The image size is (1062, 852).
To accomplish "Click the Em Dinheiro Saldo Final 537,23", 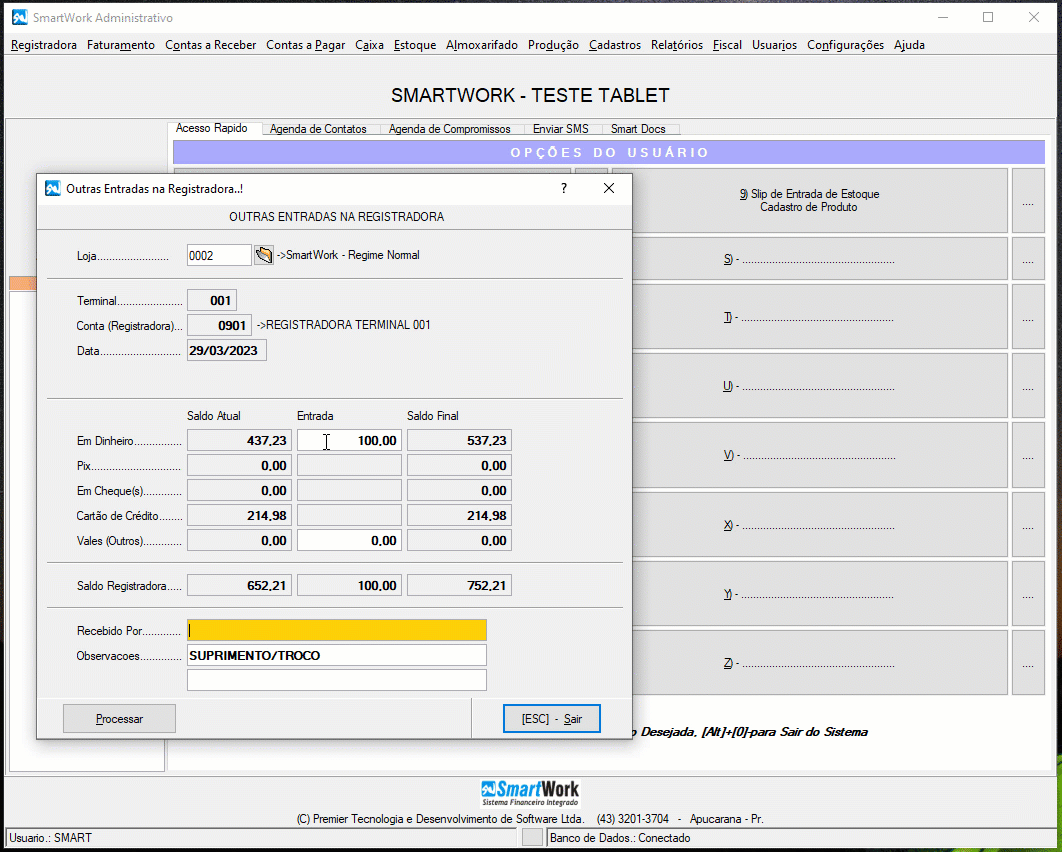I will click(x=459, y=440).
